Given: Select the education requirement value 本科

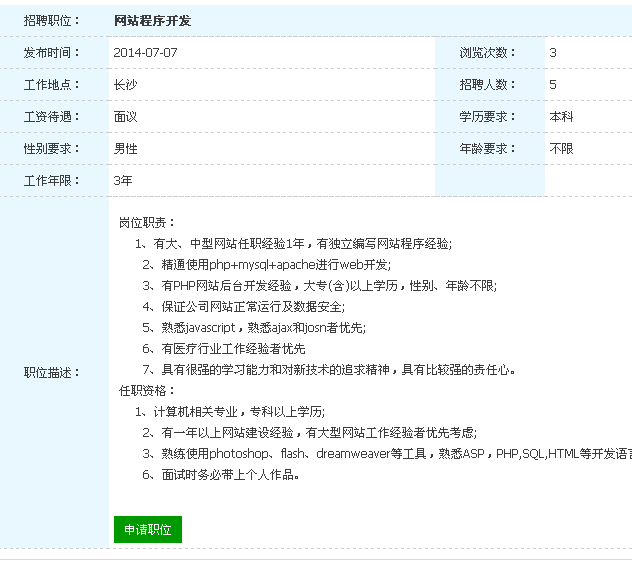Looking at the screenshot, I should tap(561, 117).
